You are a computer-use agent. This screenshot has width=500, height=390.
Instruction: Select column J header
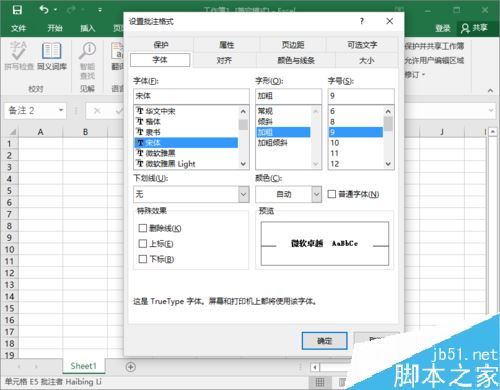point(442,132)
